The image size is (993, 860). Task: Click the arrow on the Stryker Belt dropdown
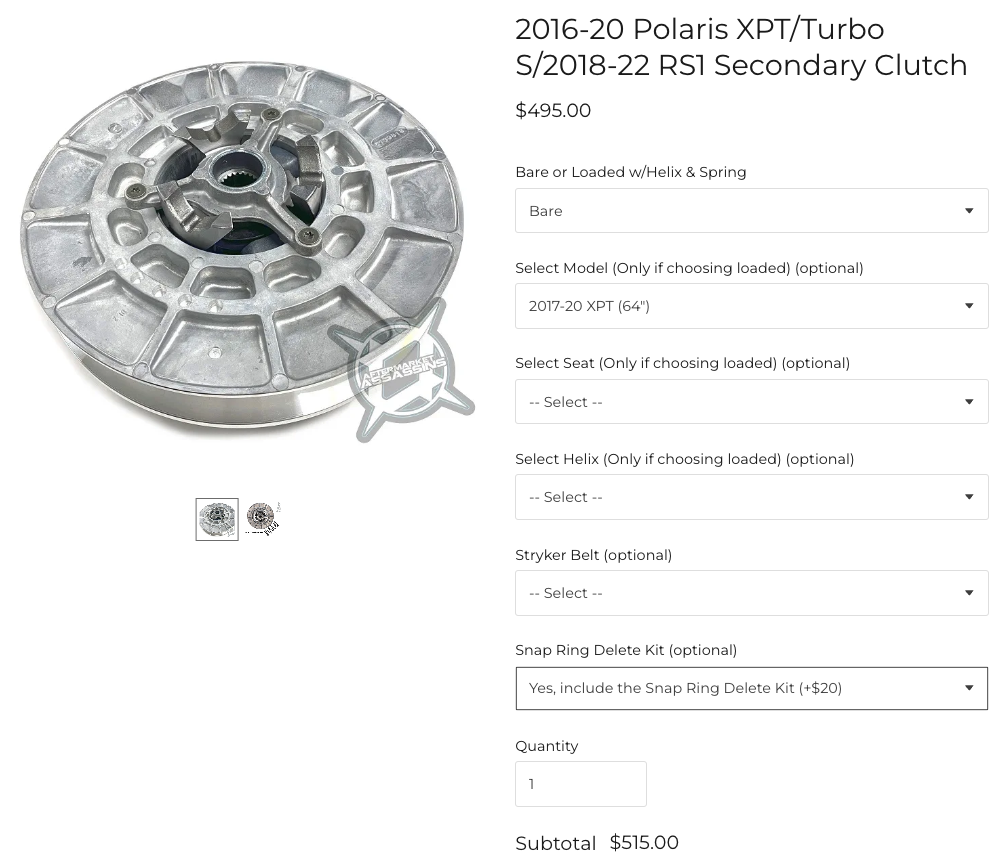pos(969,593)
